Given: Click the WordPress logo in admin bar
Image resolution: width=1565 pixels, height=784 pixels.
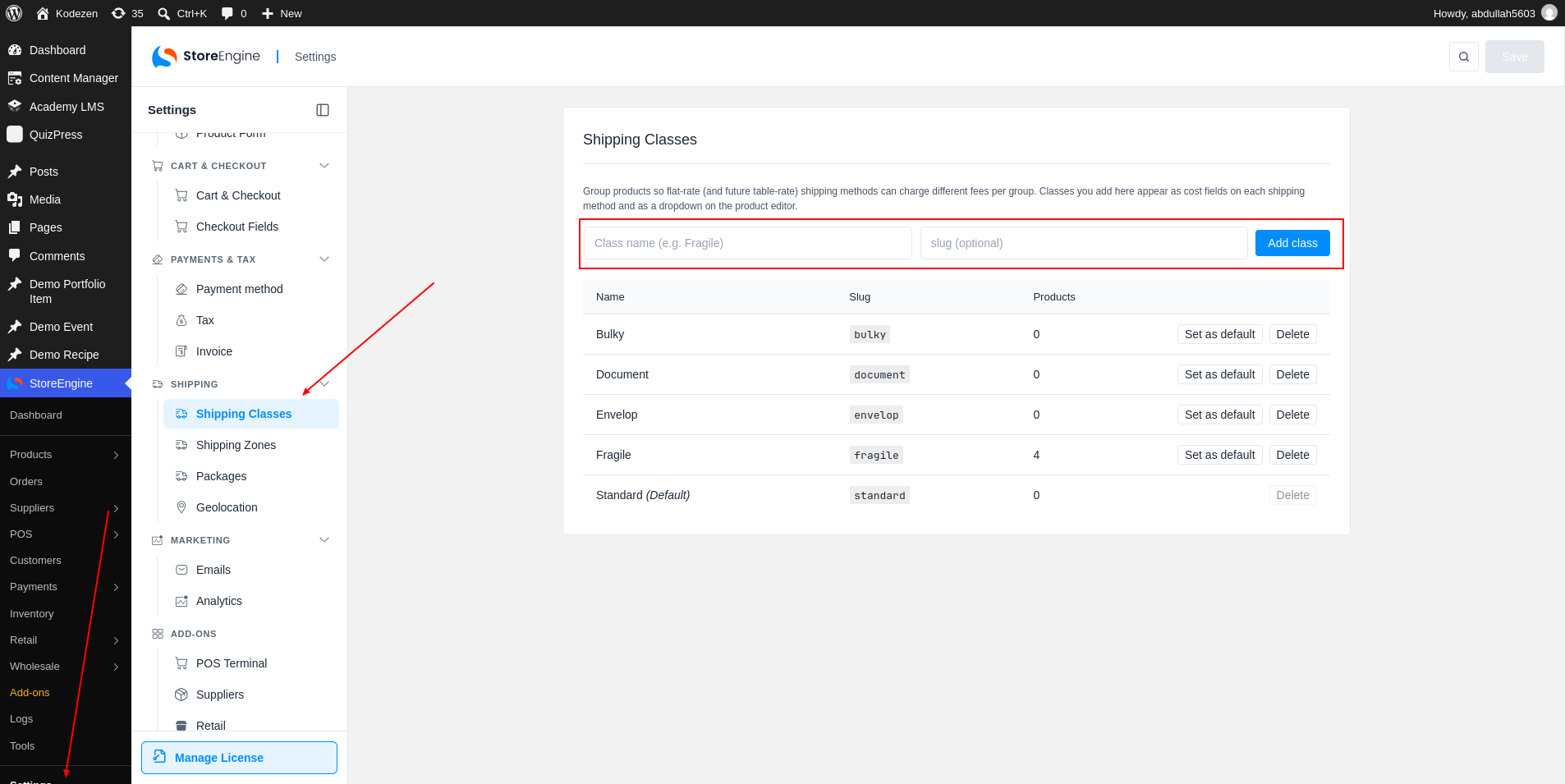Looking at the screenshot, I should (14, 13).
